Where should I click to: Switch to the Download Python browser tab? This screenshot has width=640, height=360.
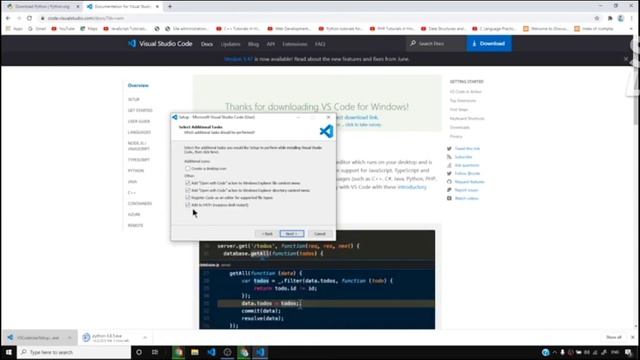pyautogui.click(x=42, y=7)
